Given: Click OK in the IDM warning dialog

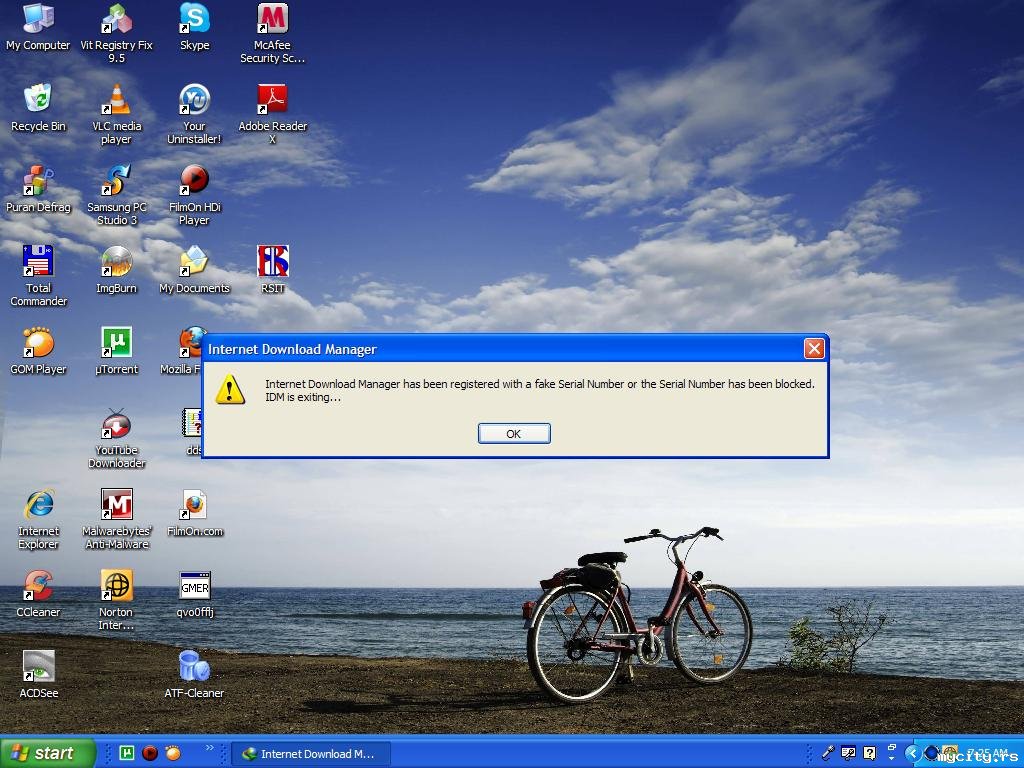Looking at the screenshot, I should click(x=514, y=434).
